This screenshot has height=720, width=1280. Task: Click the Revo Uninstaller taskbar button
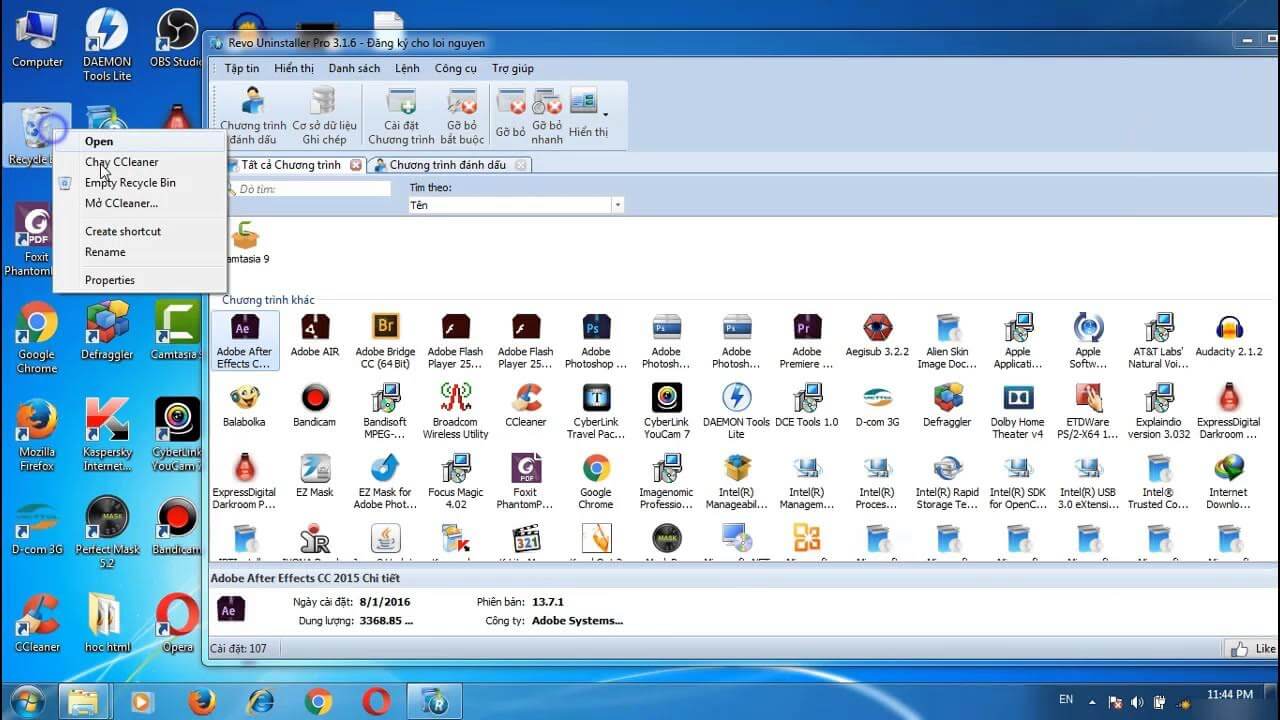coord(436,701)
